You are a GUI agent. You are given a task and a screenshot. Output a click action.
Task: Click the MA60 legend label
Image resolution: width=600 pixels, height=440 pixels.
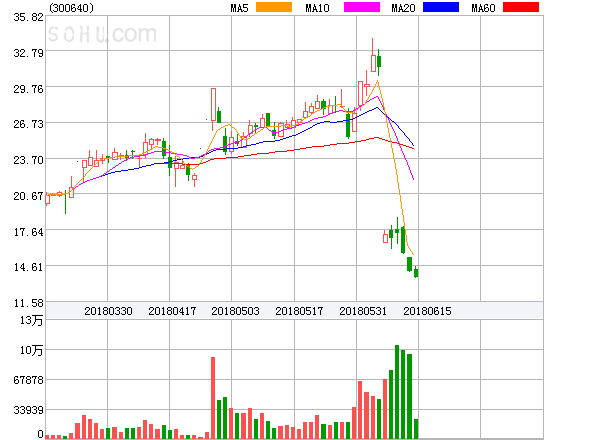[x=483, y=8]
